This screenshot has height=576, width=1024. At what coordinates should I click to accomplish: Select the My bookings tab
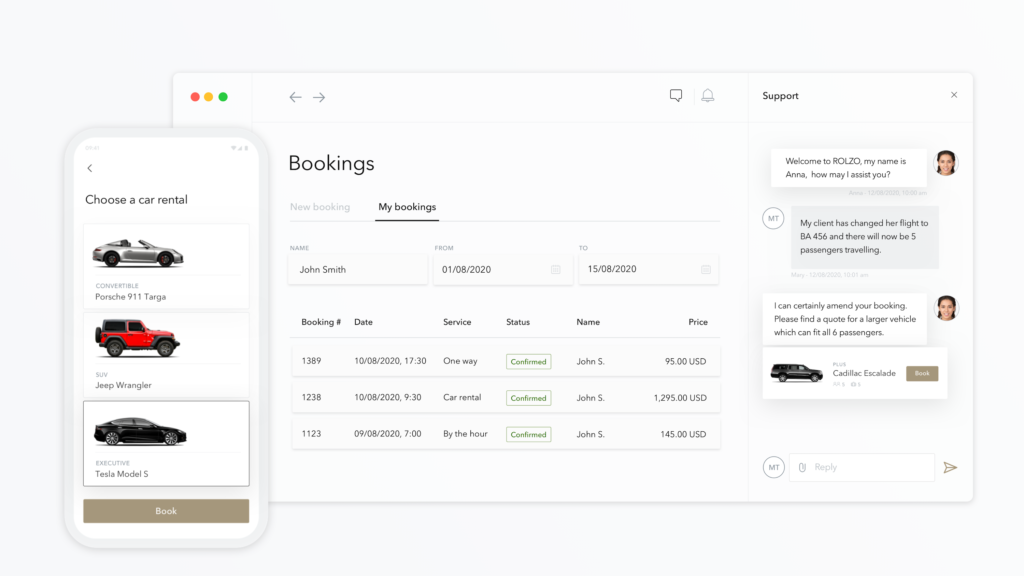tap(407, 206)
